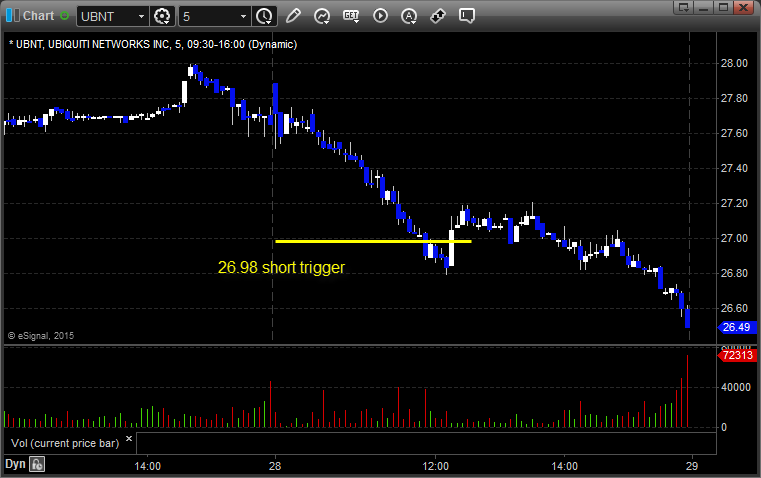This screenshot has height=478, width=761.
Task: Click the blue 26.49 last price marker
Action: 737,328
